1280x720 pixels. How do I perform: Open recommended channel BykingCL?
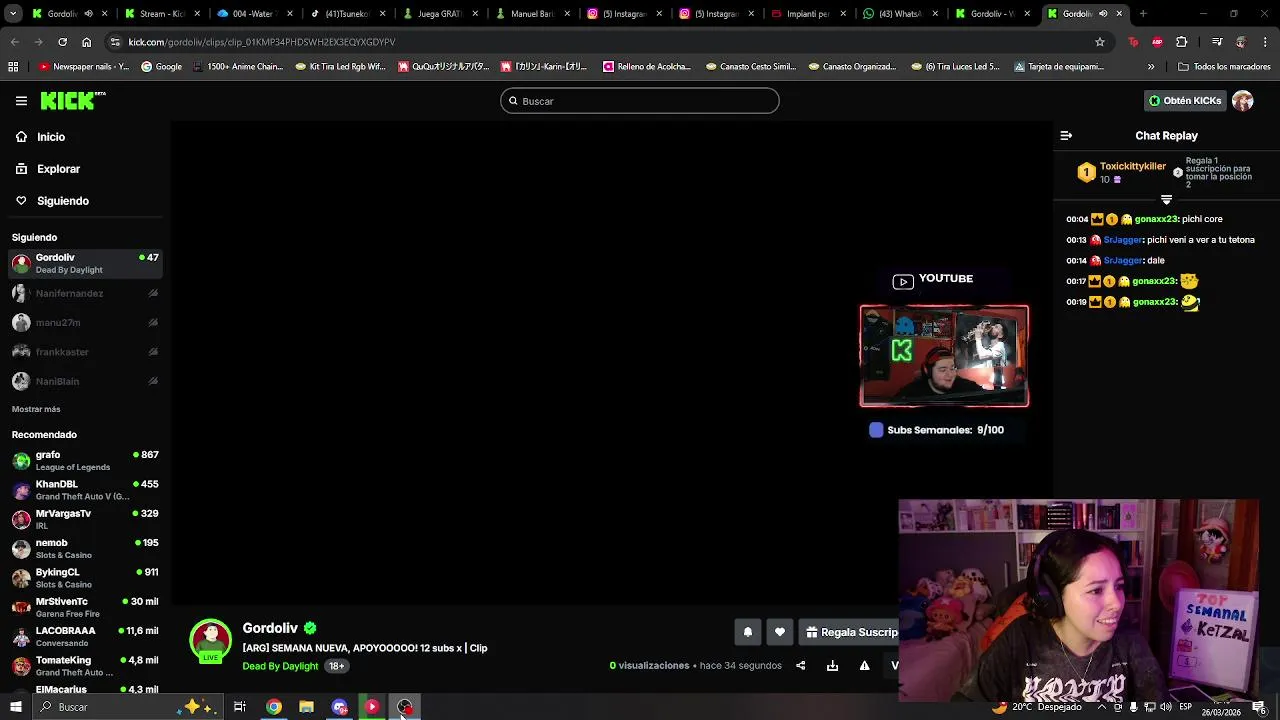point(86,578)
